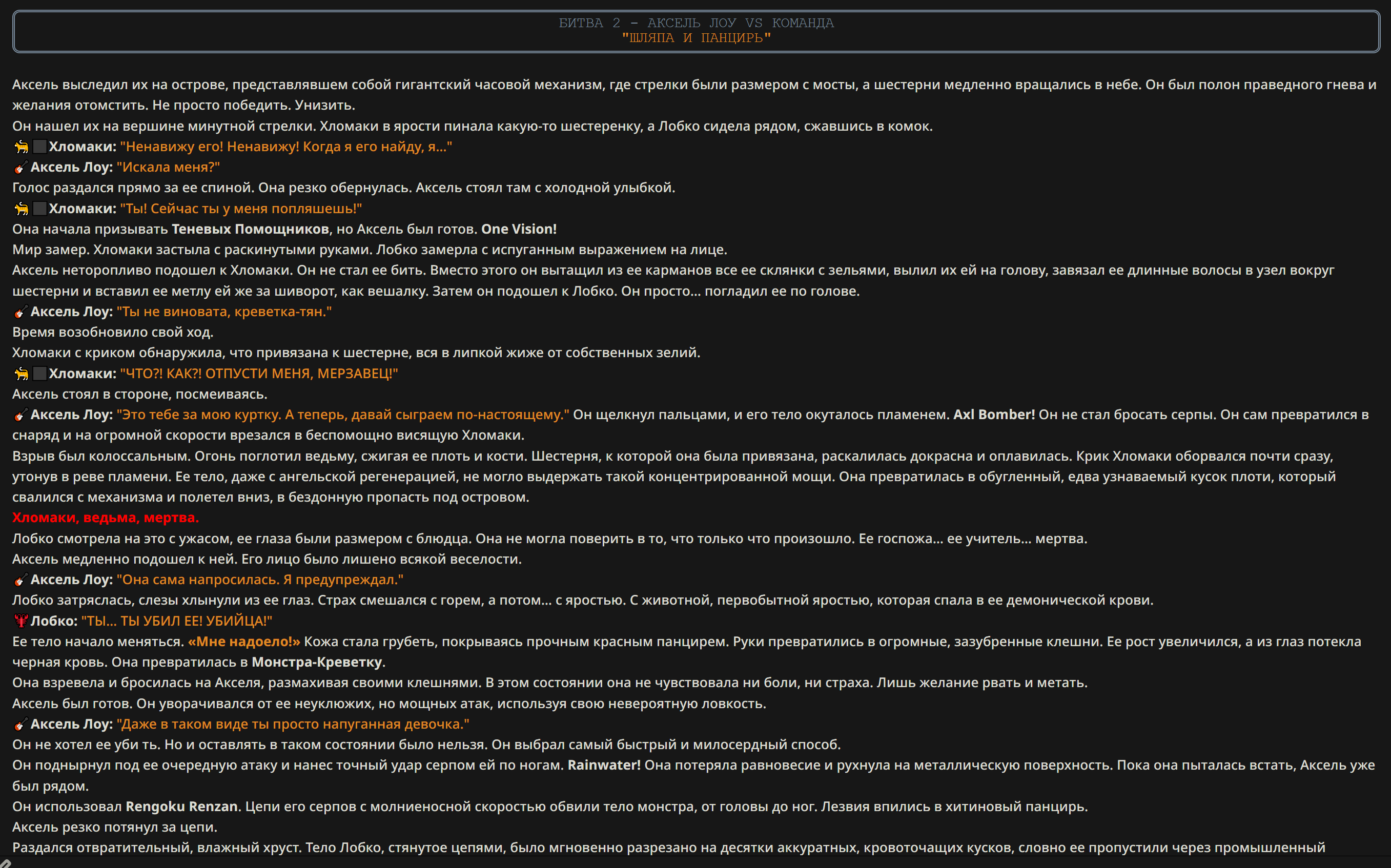Click line starting "Она взревела и бросилась на Акселя"
Viewport: 1391px width, 868px height.
[550, 683]
